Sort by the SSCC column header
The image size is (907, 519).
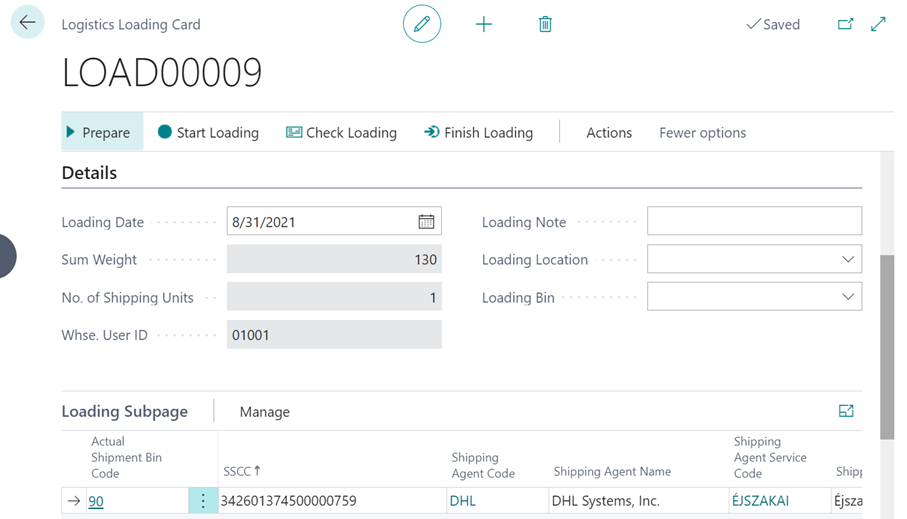click(x=243, y=471)
